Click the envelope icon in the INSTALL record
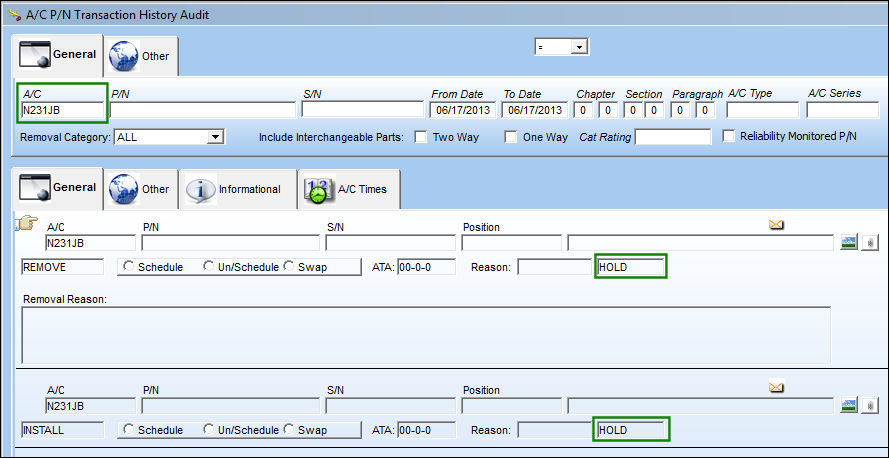 click(776, 387)
